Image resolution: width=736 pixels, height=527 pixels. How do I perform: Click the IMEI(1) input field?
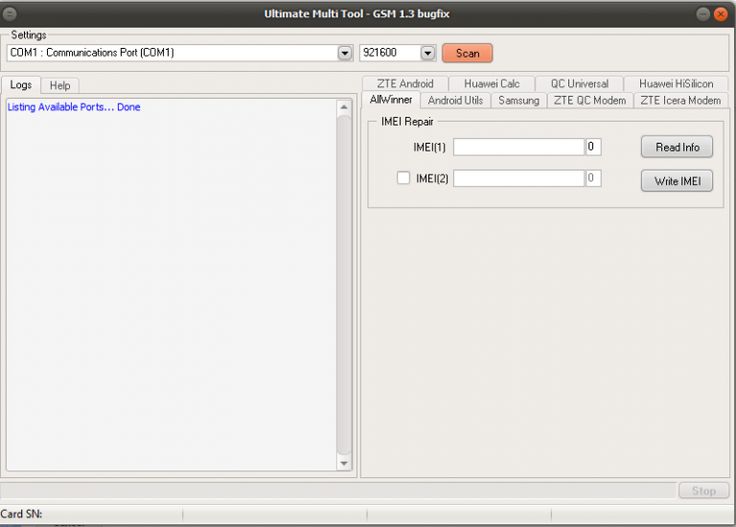[x=519, y=147]
